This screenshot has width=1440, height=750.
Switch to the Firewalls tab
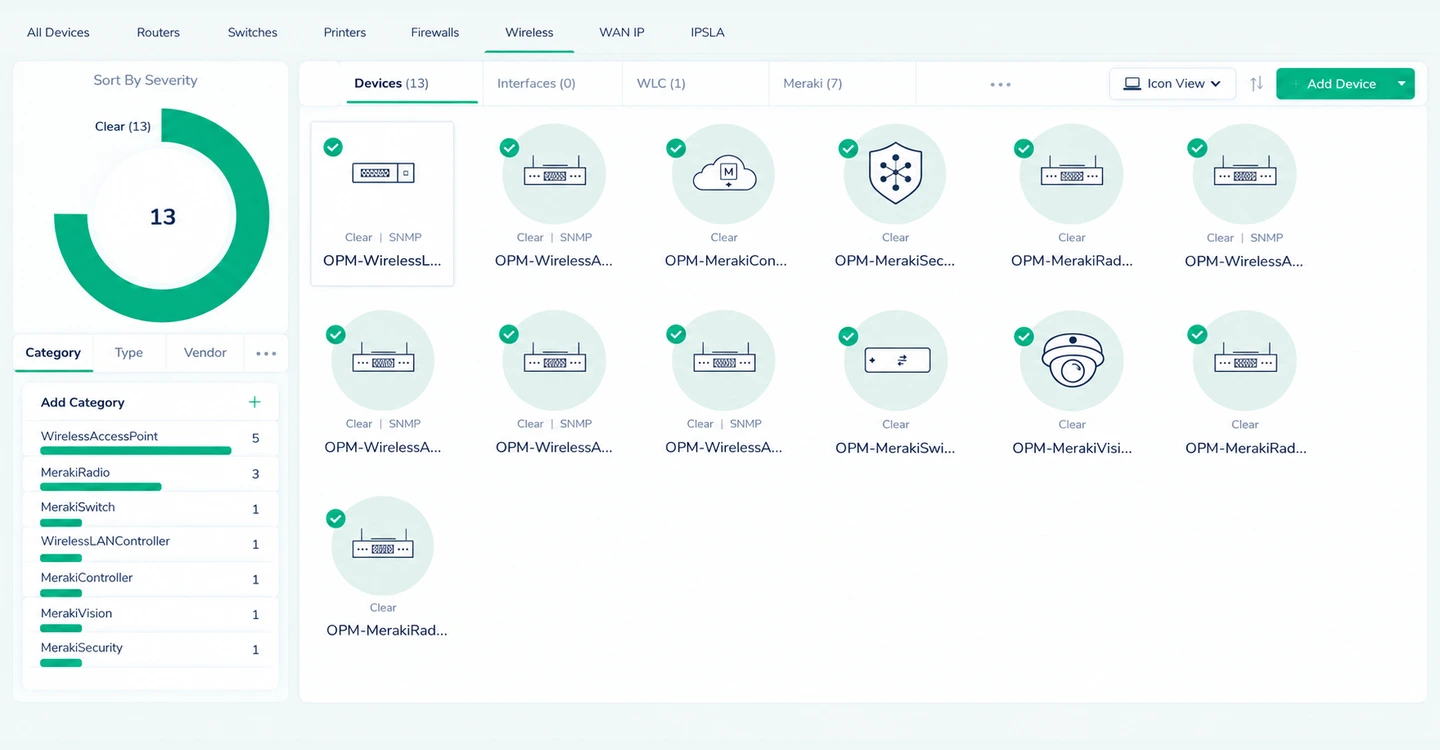[435, 32]
